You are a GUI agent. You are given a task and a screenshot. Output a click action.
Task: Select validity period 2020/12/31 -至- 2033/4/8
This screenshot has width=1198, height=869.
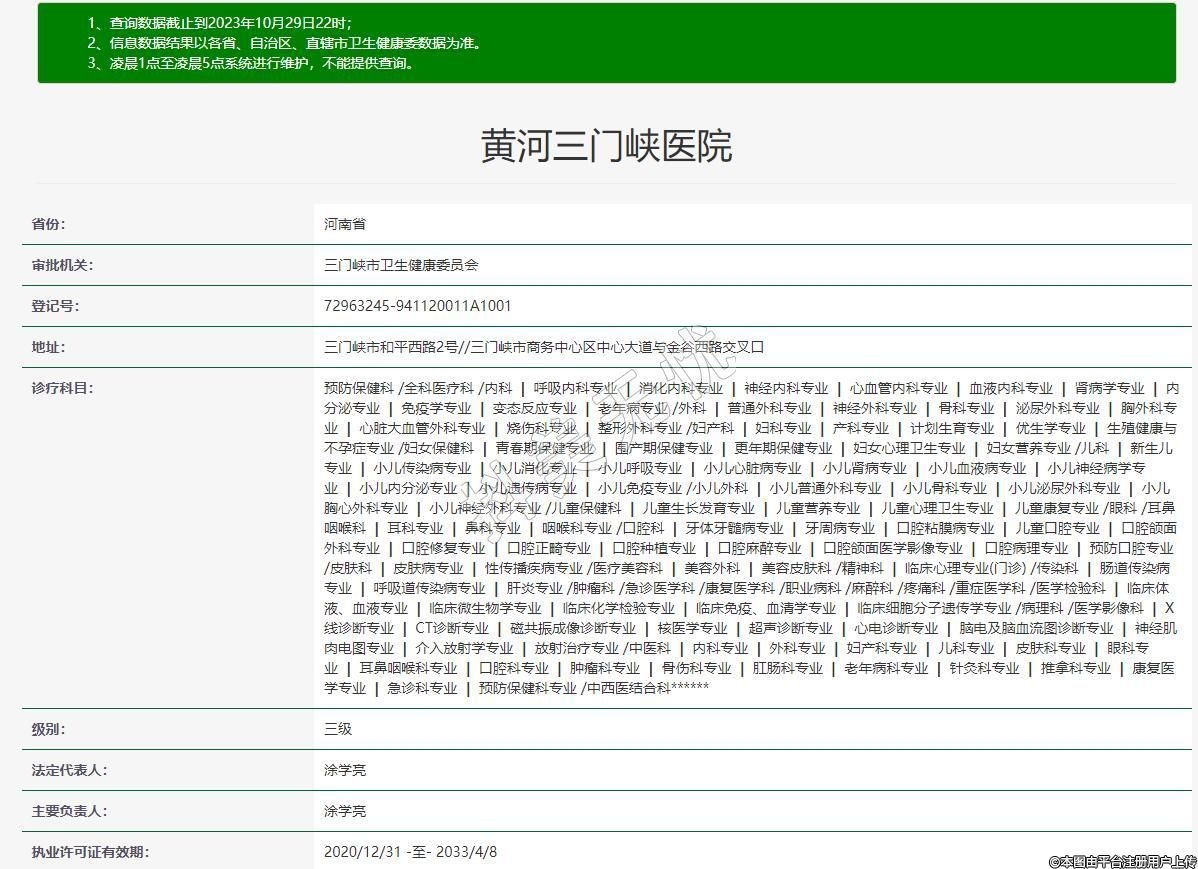click(410, 852)
